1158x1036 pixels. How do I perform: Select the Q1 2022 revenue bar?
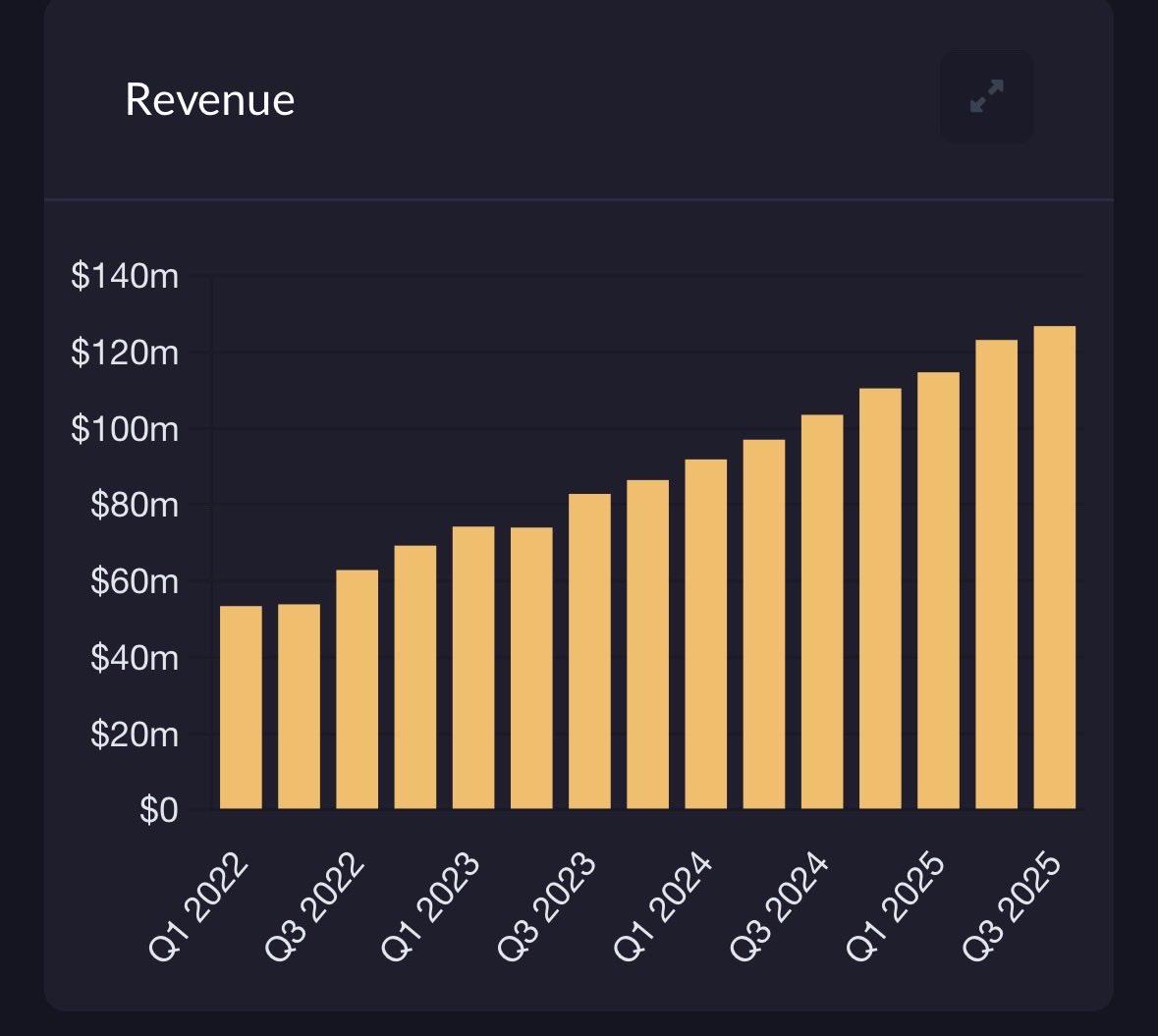(241, 707)
